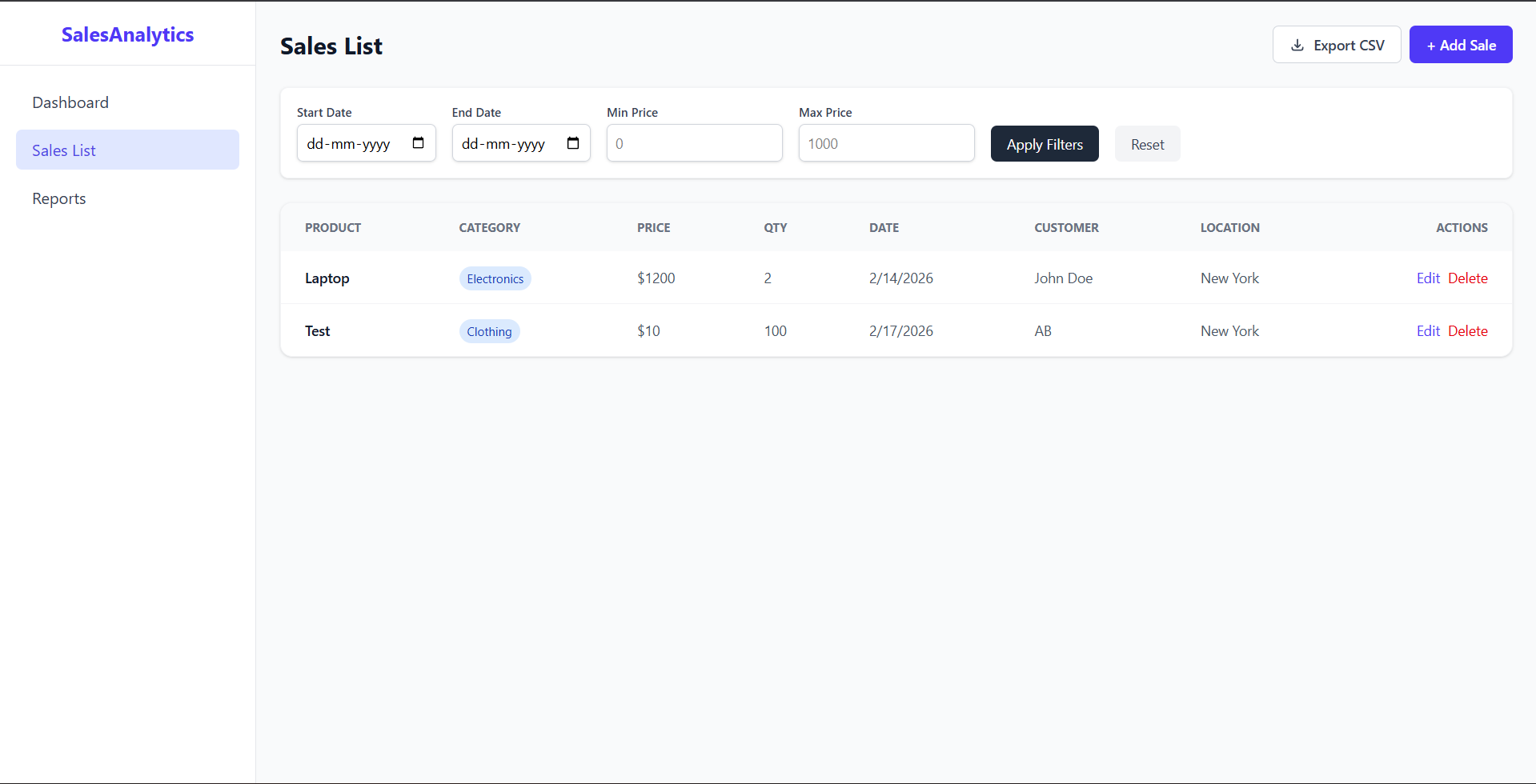
Task: Click the Clothing category badge
Action: pos(489,331)
